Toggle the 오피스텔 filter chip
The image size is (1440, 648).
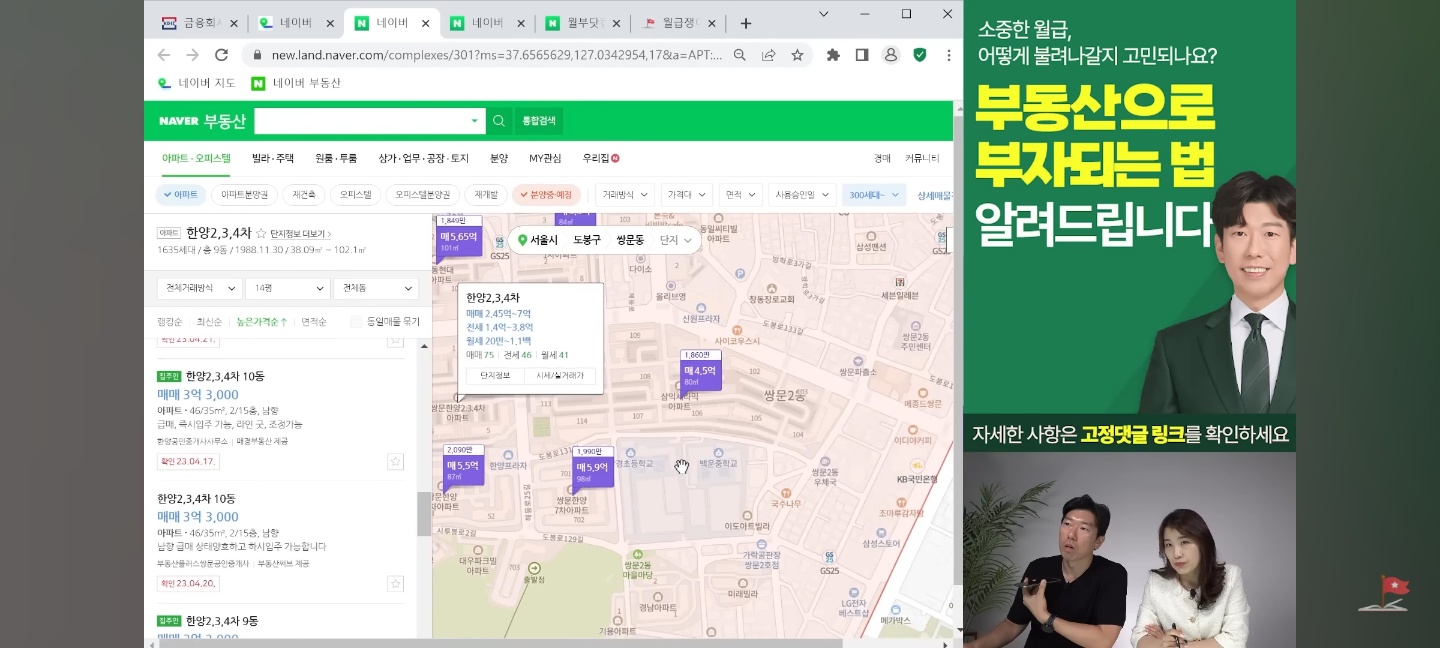[x=355, y=195]
